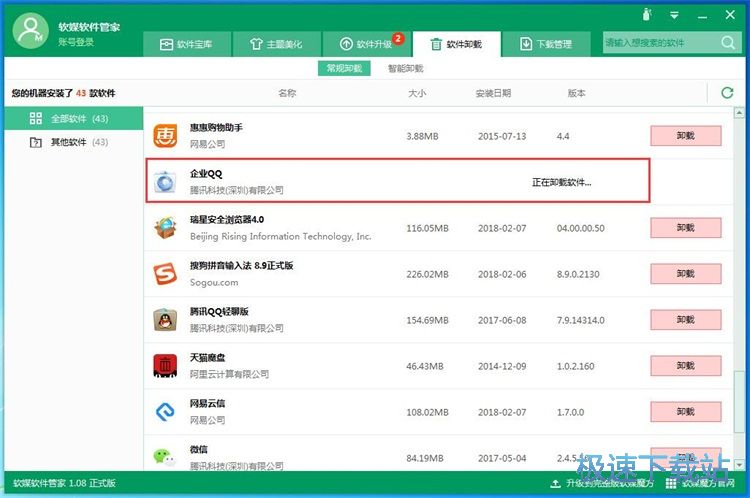Click 惠惠购物助手 app icon
Viewport: 750px width, 498px height.
(x=165, y=136)
